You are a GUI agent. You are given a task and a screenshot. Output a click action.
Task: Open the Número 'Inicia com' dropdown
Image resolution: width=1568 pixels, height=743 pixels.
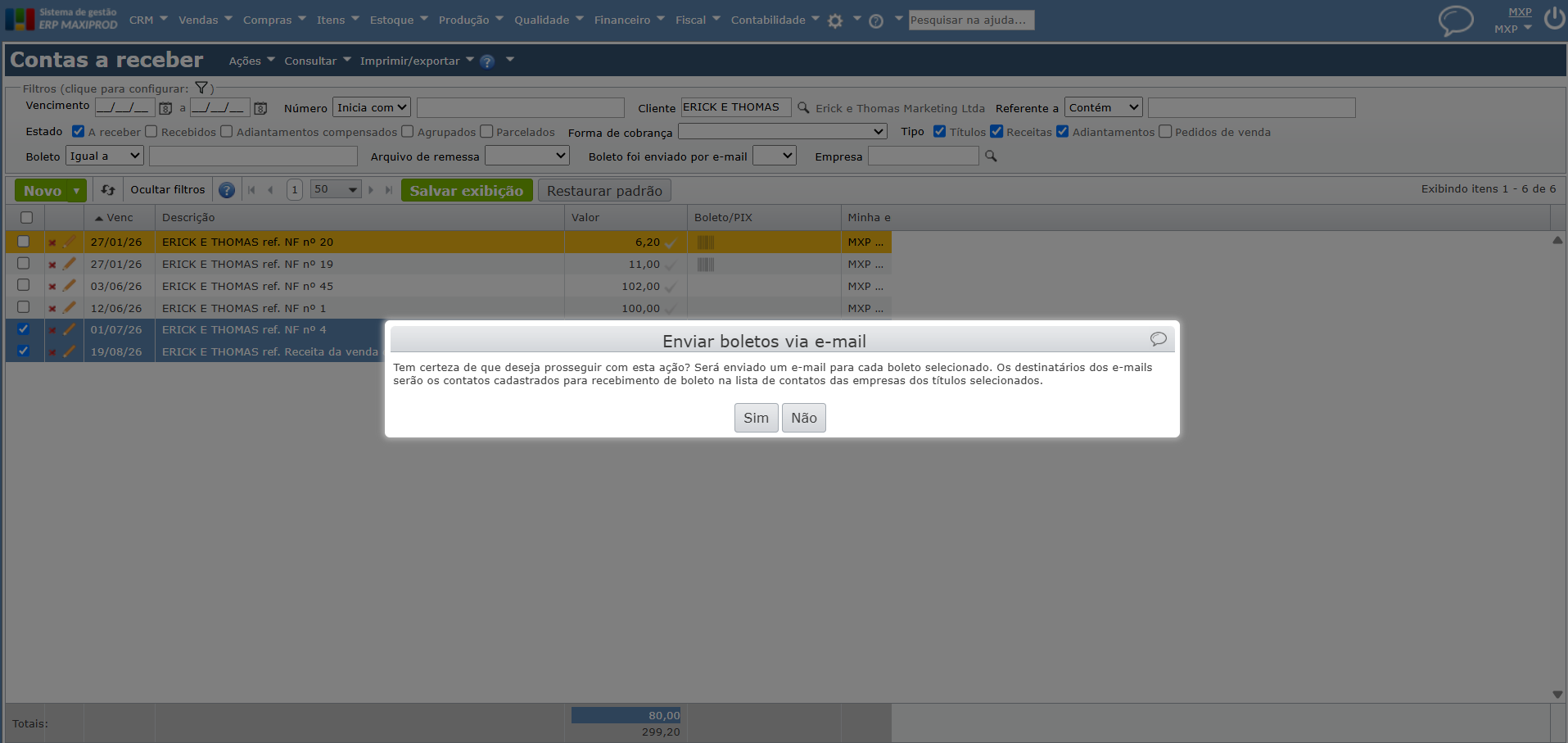372,107
